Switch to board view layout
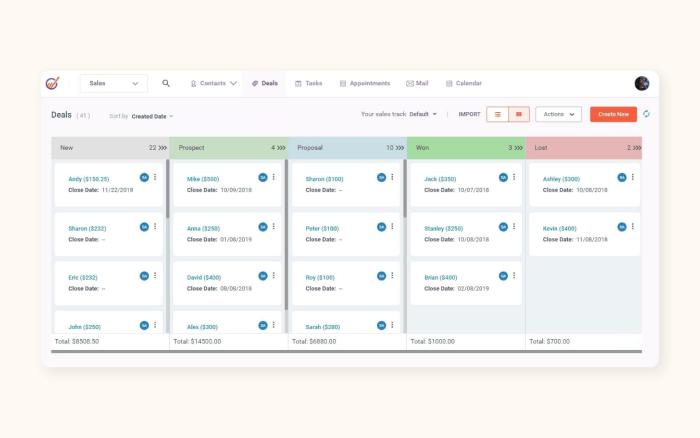The image size is (700, 438). pos(519,114)
